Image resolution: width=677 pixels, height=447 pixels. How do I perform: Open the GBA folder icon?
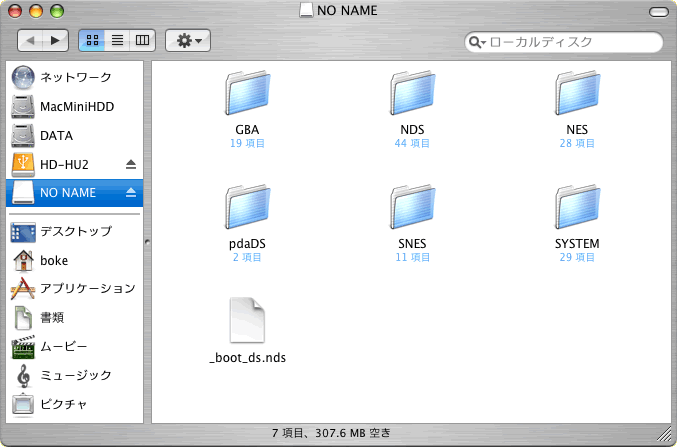tap(247, 93)
